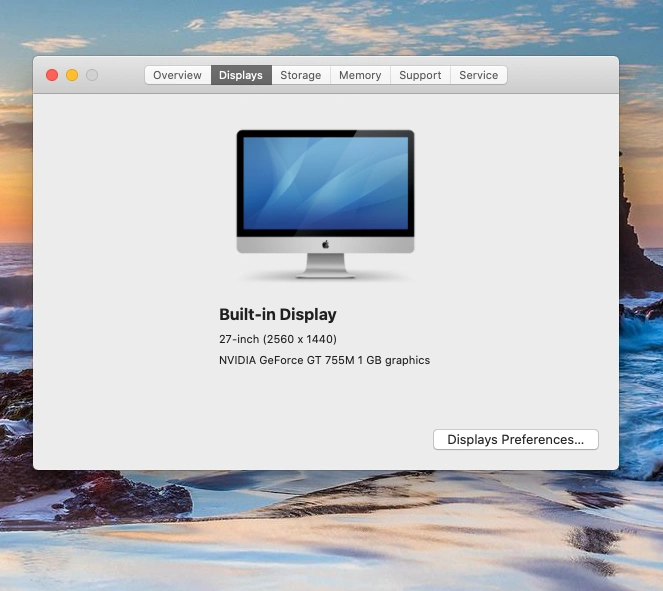Open the Storage tab
The image size is (663, 591).
coord(301,75)
